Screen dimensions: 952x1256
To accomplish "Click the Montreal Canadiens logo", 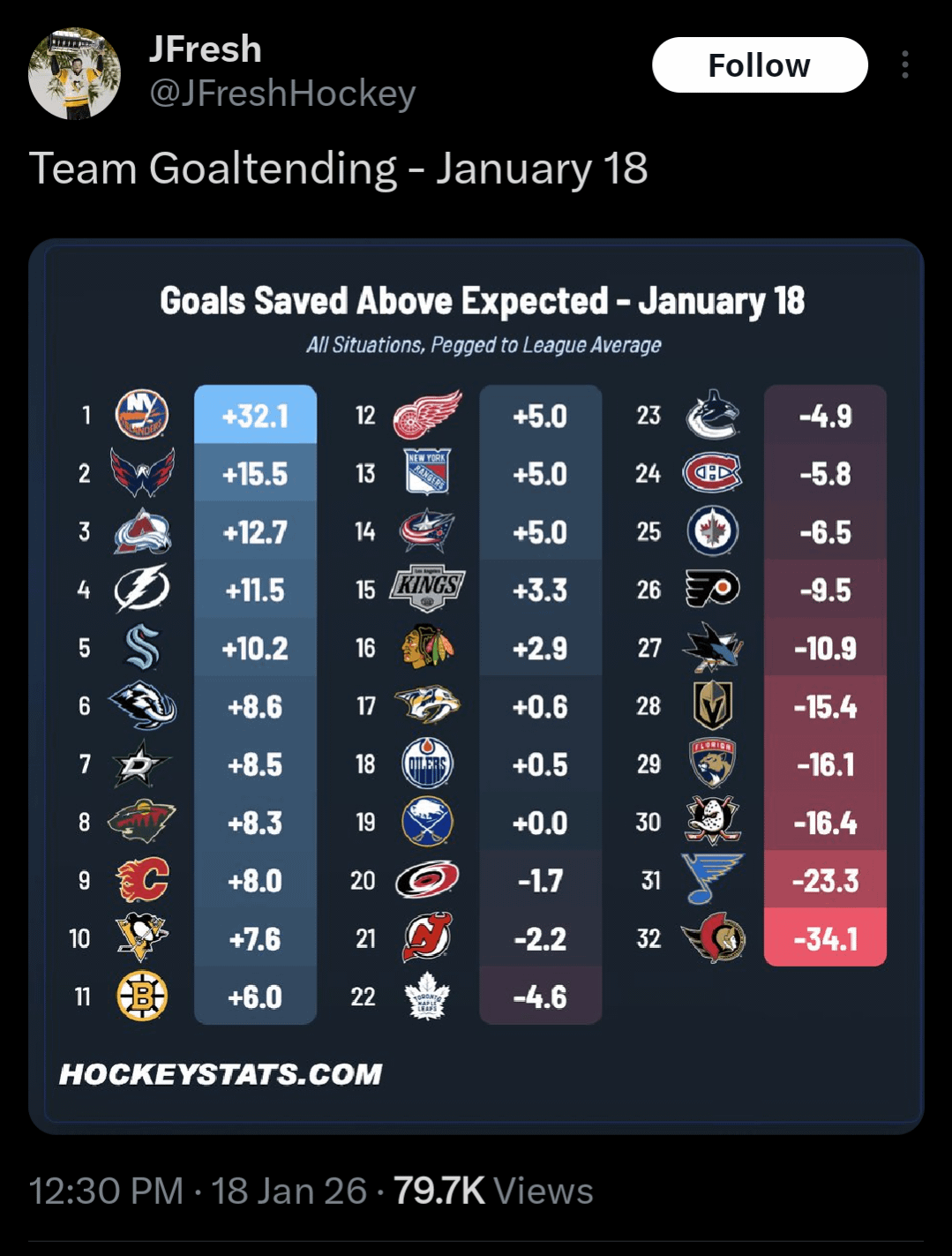I will (x=712, y=473).
